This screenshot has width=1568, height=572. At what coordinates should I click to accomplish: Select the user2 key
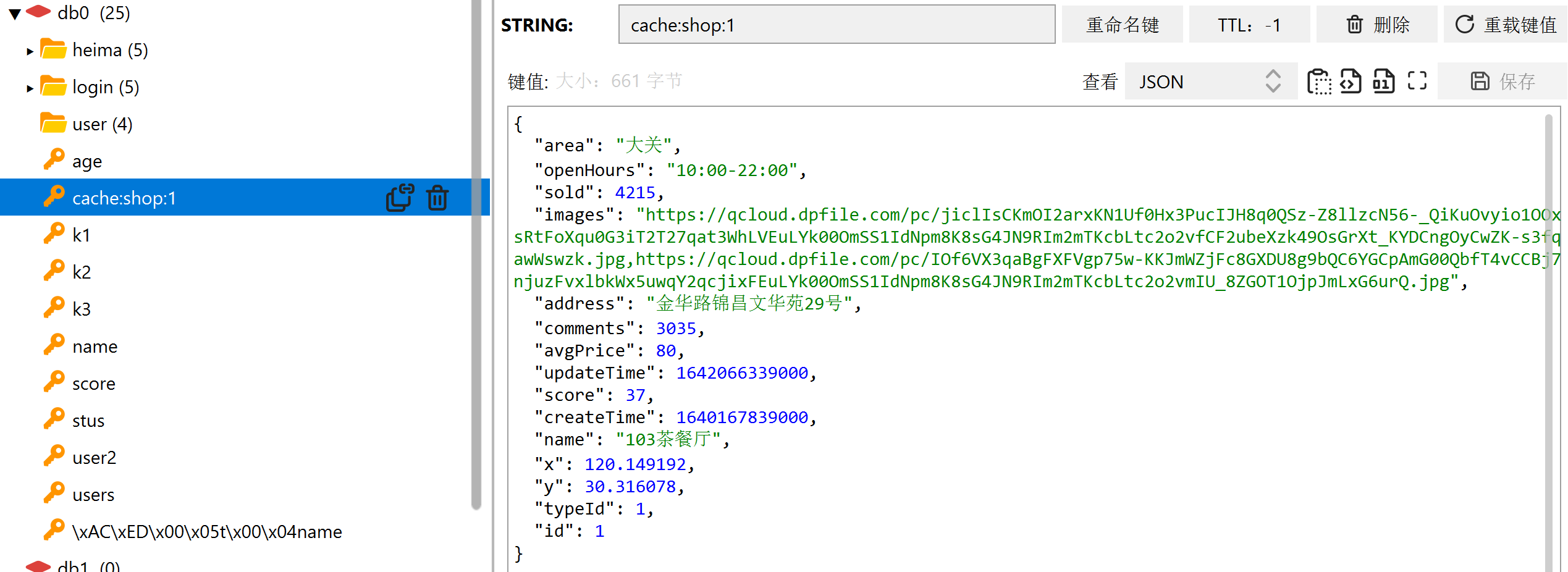pos(95,458)
